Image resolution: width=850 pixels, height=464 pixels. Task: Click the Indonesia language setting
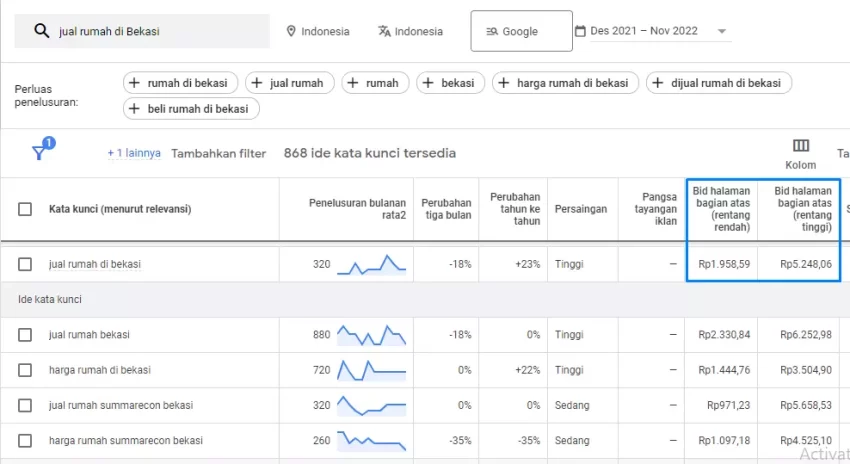411,31
